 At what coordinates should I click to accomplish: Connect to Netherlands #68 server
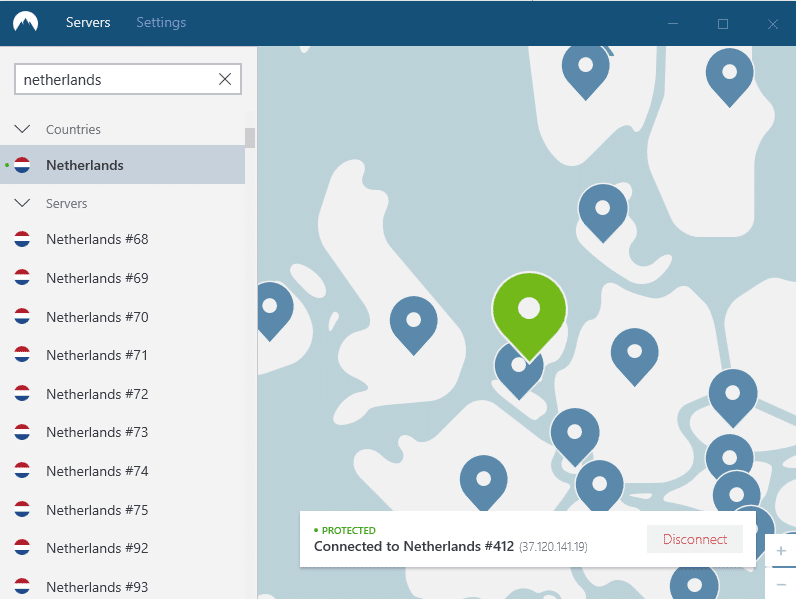coord(122,239)
